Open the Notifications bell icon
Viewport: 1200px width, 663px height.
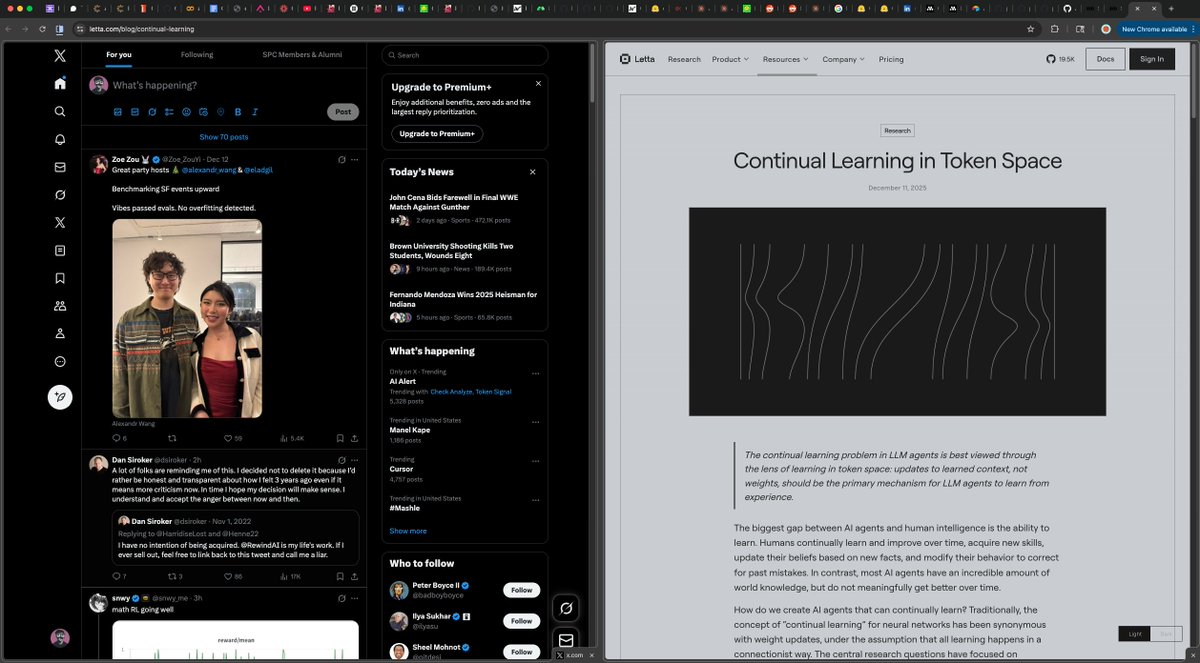click(x=60, y=139)
